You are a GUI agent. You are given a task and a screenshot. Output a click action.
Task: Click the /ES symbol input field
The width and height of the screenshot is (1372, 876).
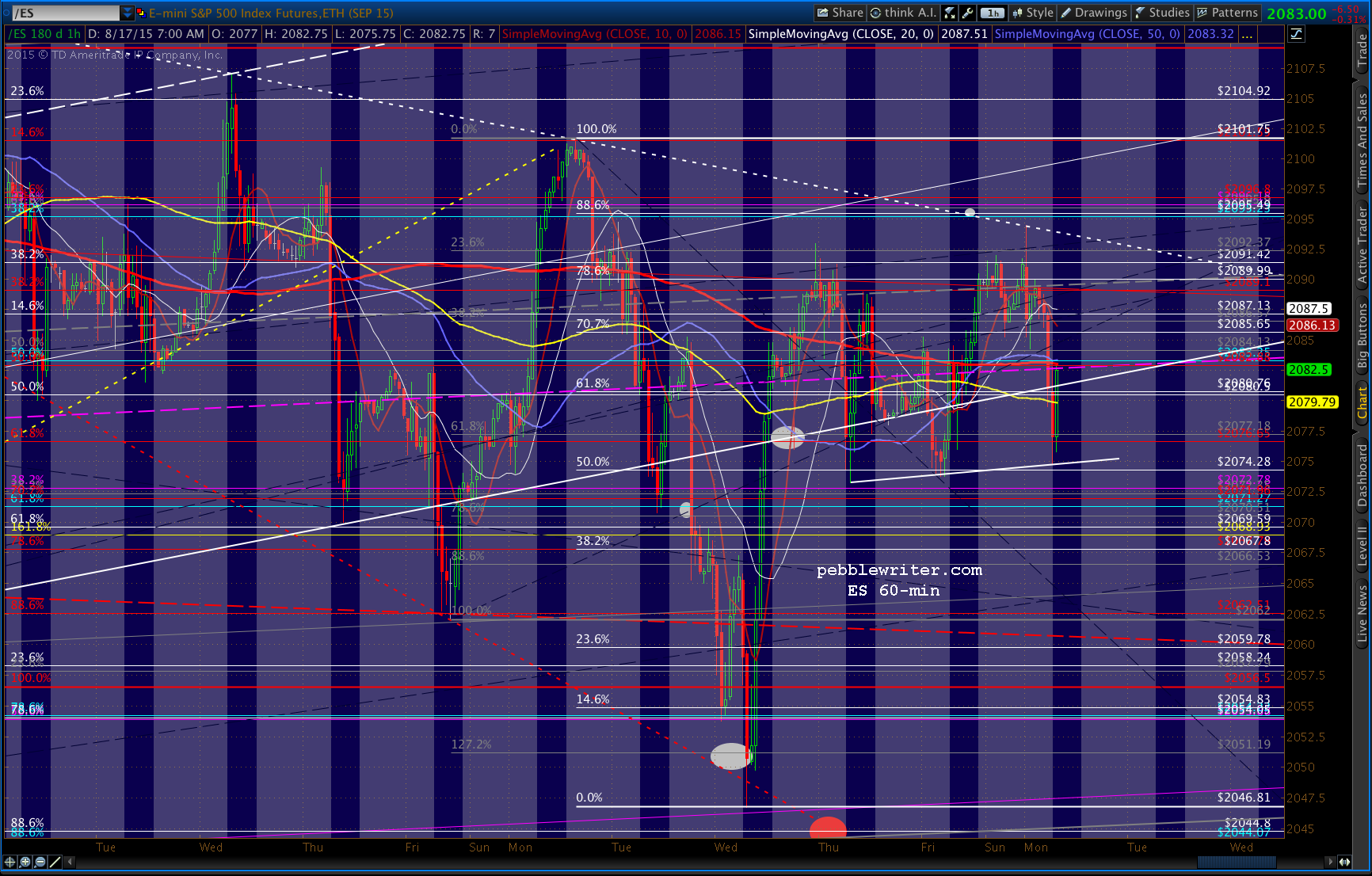(66, 13)
